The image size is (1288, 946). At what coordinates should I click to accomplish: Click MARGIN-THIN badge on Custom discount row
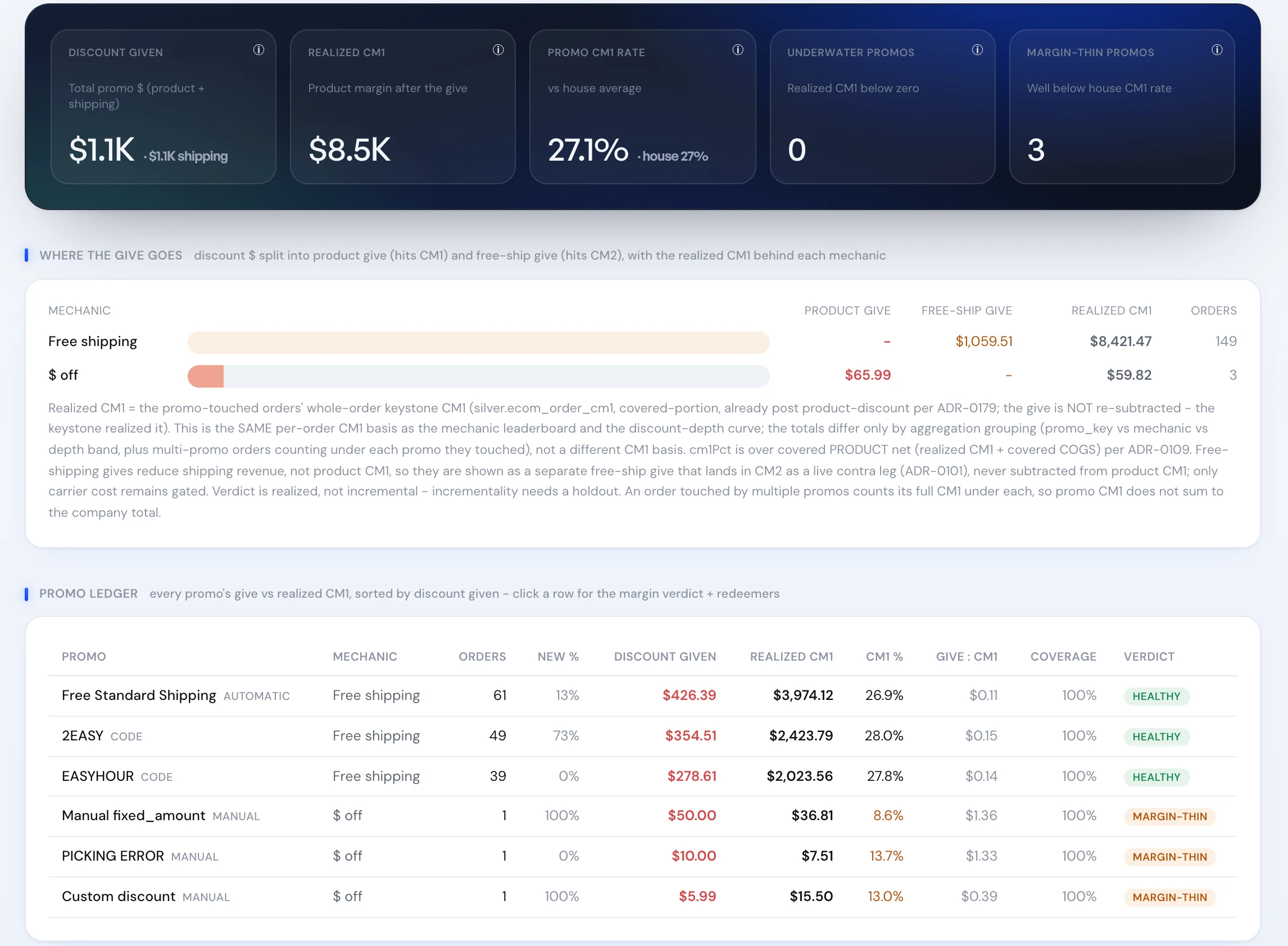coord(1169,897)
